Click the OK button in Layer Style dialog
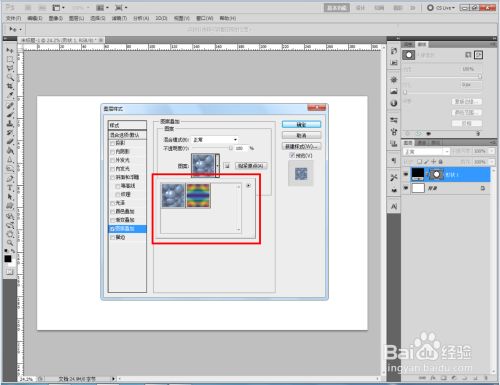The width and height of the screenshot is (500, 385). [301, 124]
